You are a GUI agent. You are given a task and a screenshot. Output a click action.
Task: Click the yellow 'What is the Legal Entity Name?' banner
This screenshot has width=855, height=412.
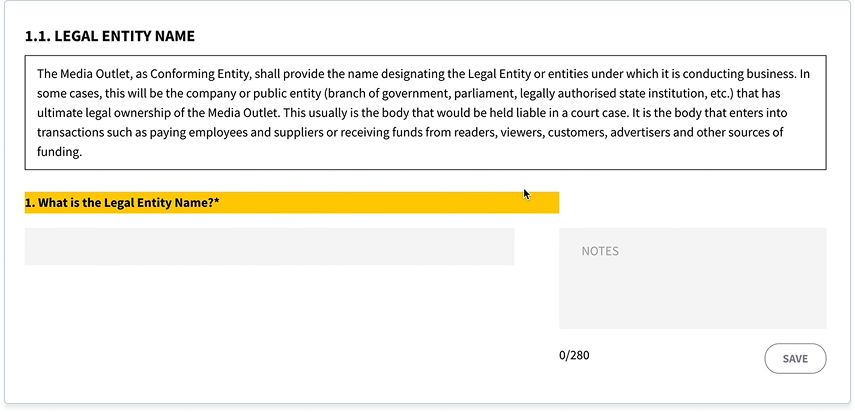click(x=292, y=203)
